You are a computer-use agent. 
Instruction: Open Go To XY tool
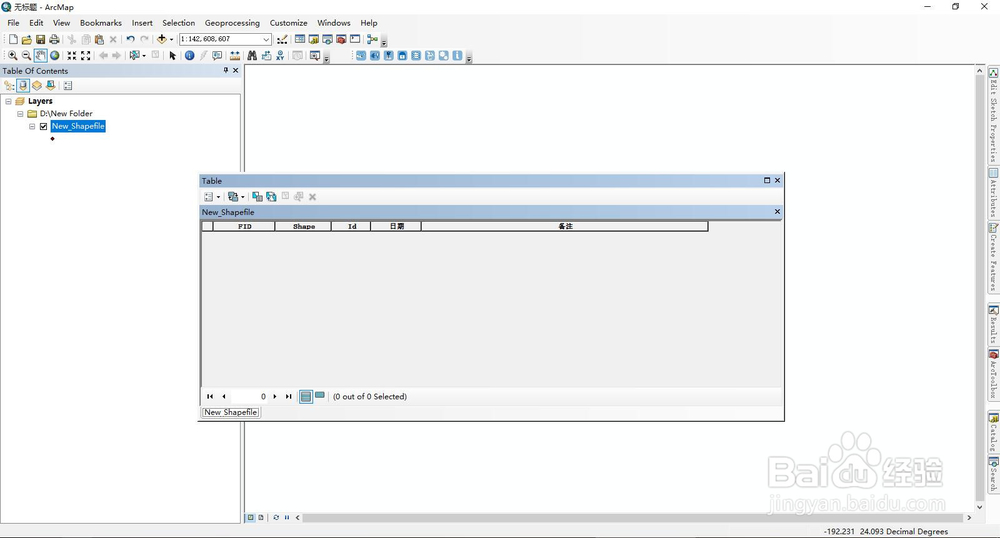click(x=280, y=56)
